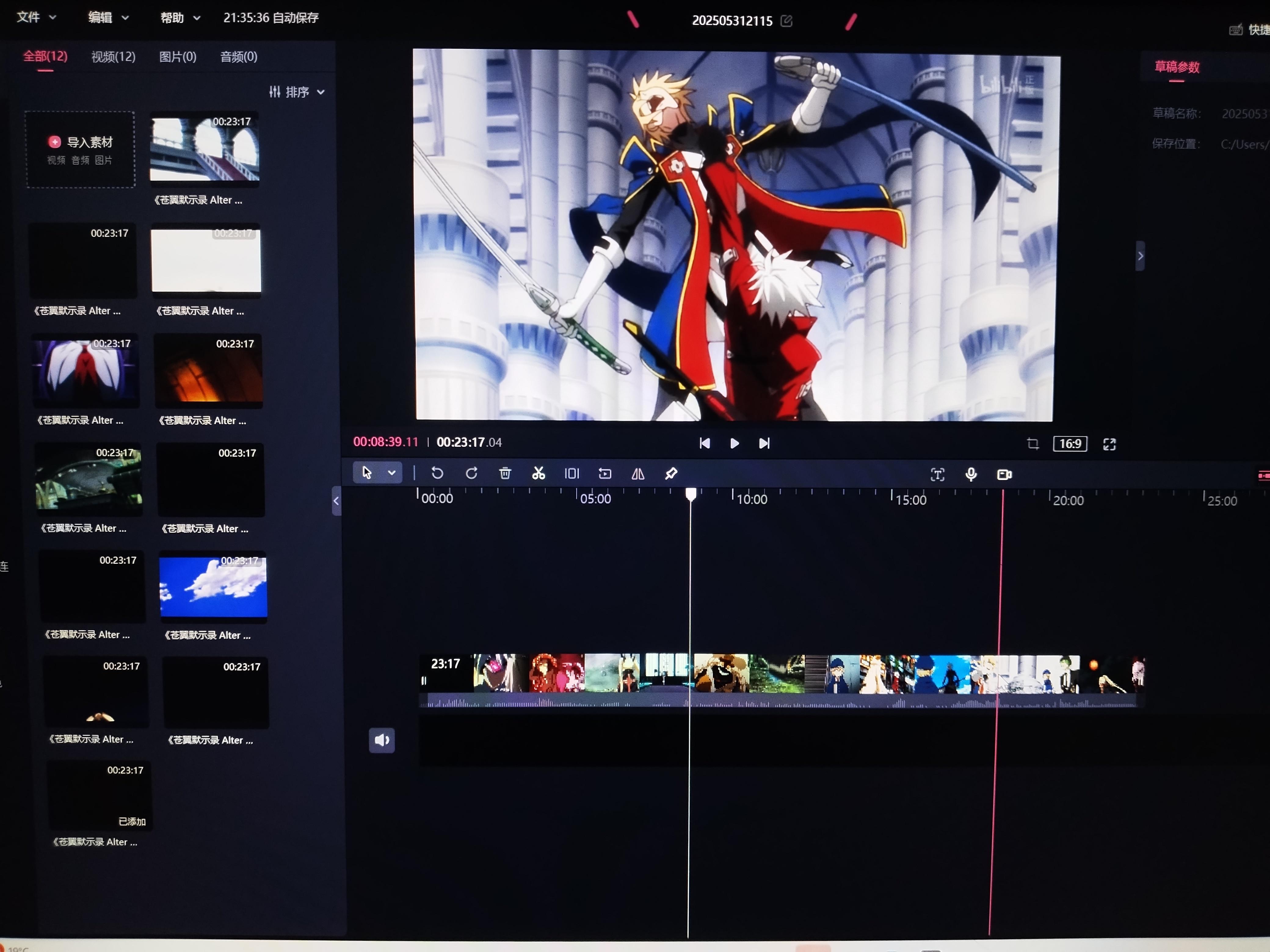Jump to next frame button
1270x952 pixels.
[764, 444]
